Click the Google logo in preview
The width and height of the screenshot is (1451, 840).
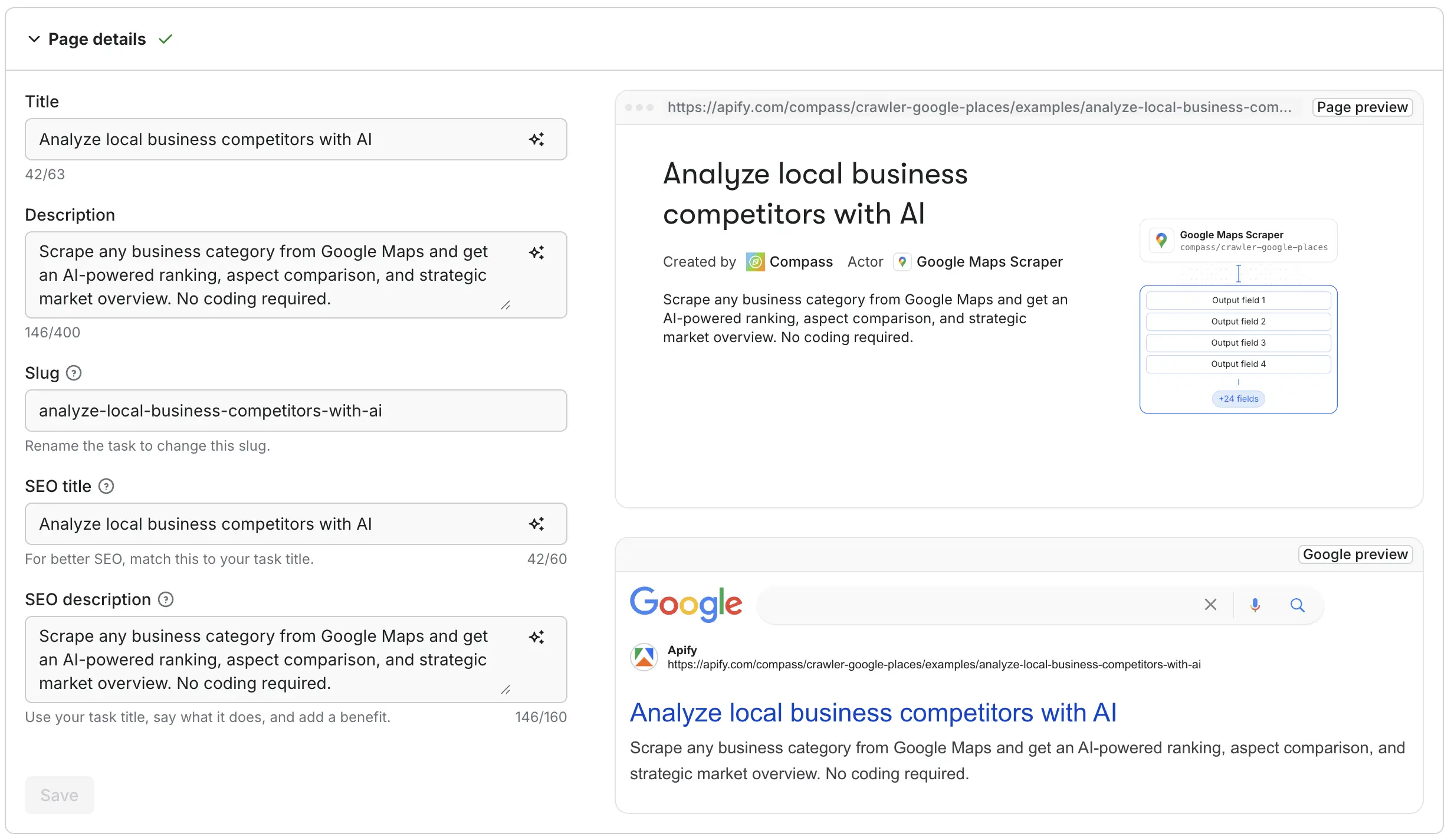point(686,604)
